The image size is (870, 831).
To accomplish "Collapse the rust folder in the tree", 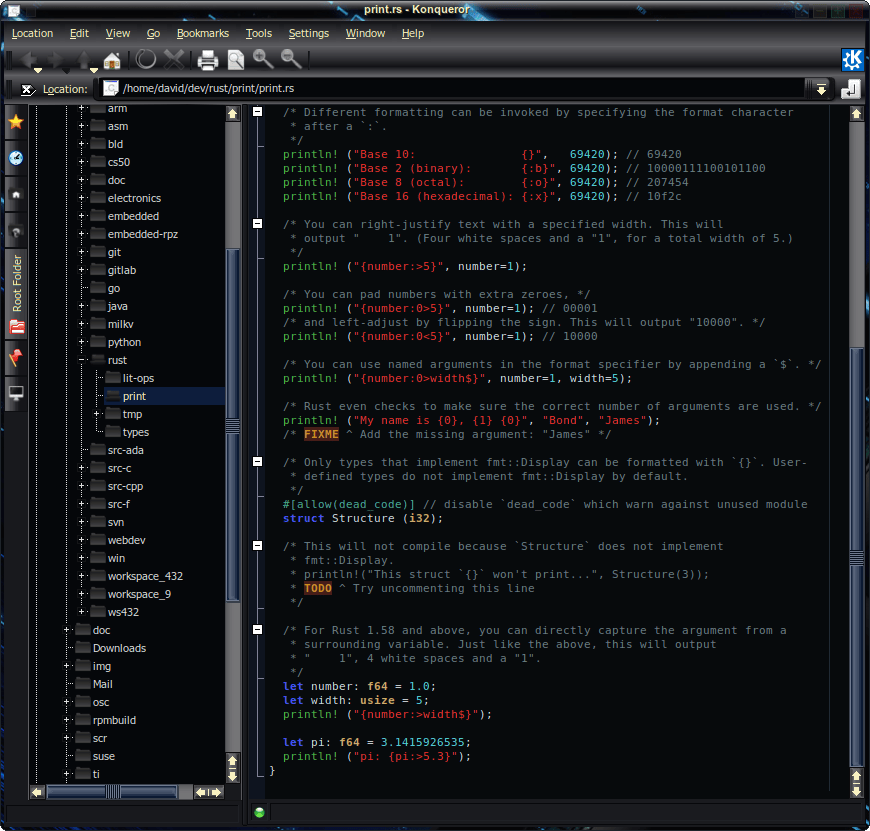I will coord(82,360).
